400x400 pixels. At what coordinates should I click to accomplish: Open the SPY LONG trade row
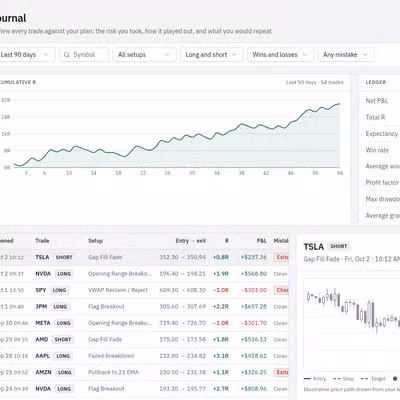(x=144, y=290)
